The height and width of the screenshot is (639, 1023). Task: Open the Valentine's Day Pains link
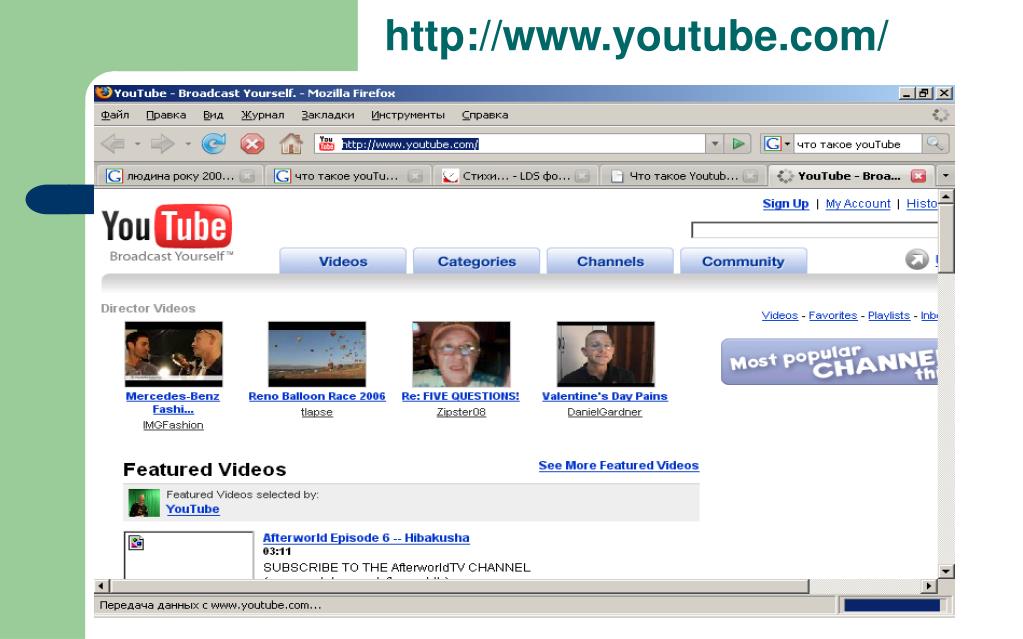pos(605,396)
